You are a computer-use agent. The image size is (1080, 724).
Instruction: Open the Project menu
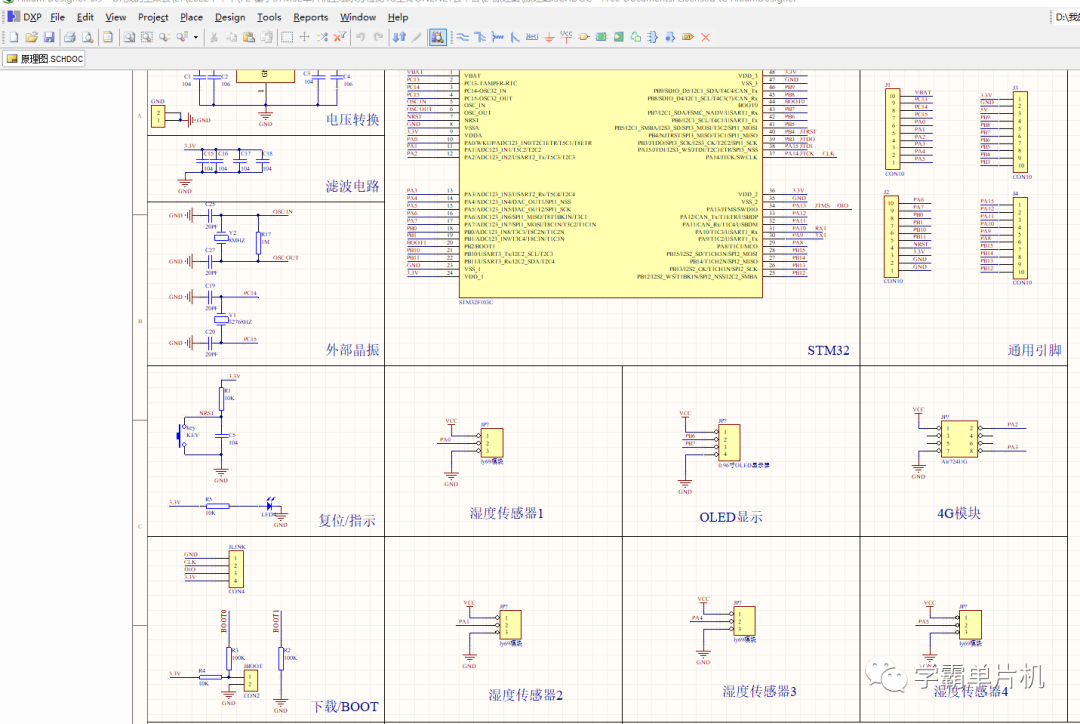(153, 17)
